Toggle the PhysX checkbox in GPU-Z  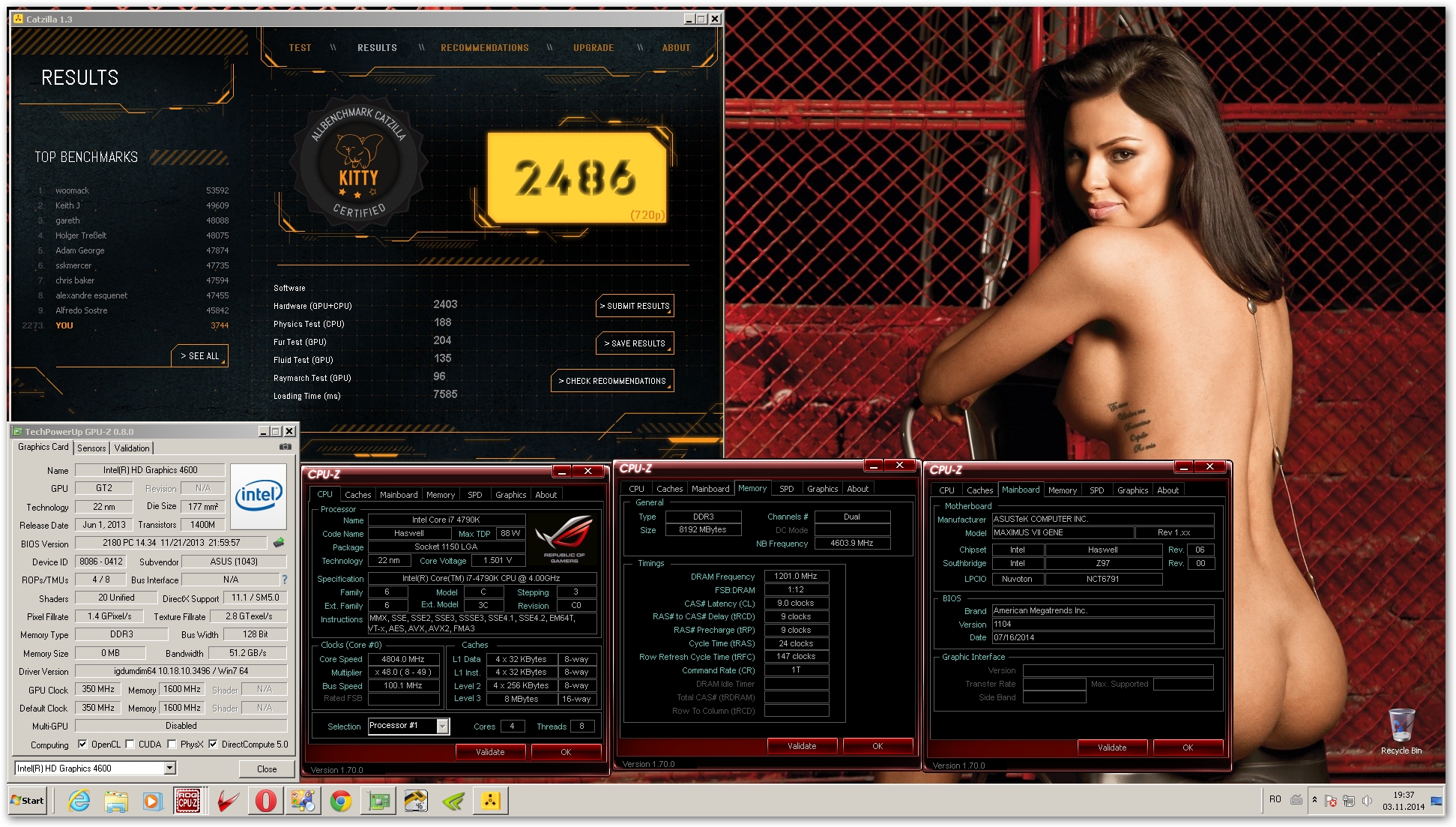[172, 745]
